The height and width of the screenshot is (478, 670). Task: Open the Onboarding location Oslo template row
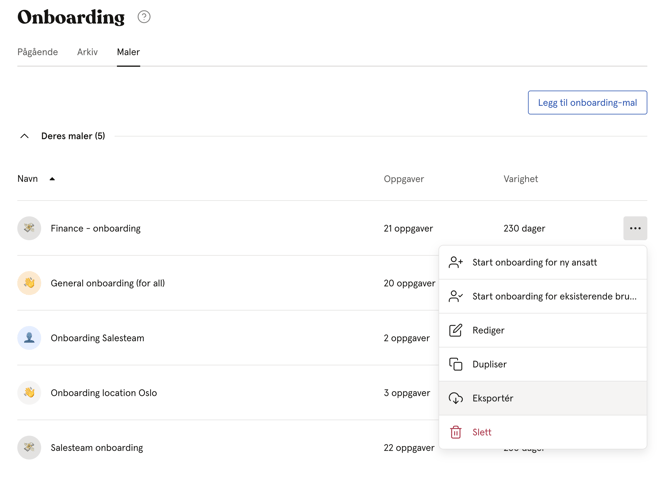(x=228, y=393)
